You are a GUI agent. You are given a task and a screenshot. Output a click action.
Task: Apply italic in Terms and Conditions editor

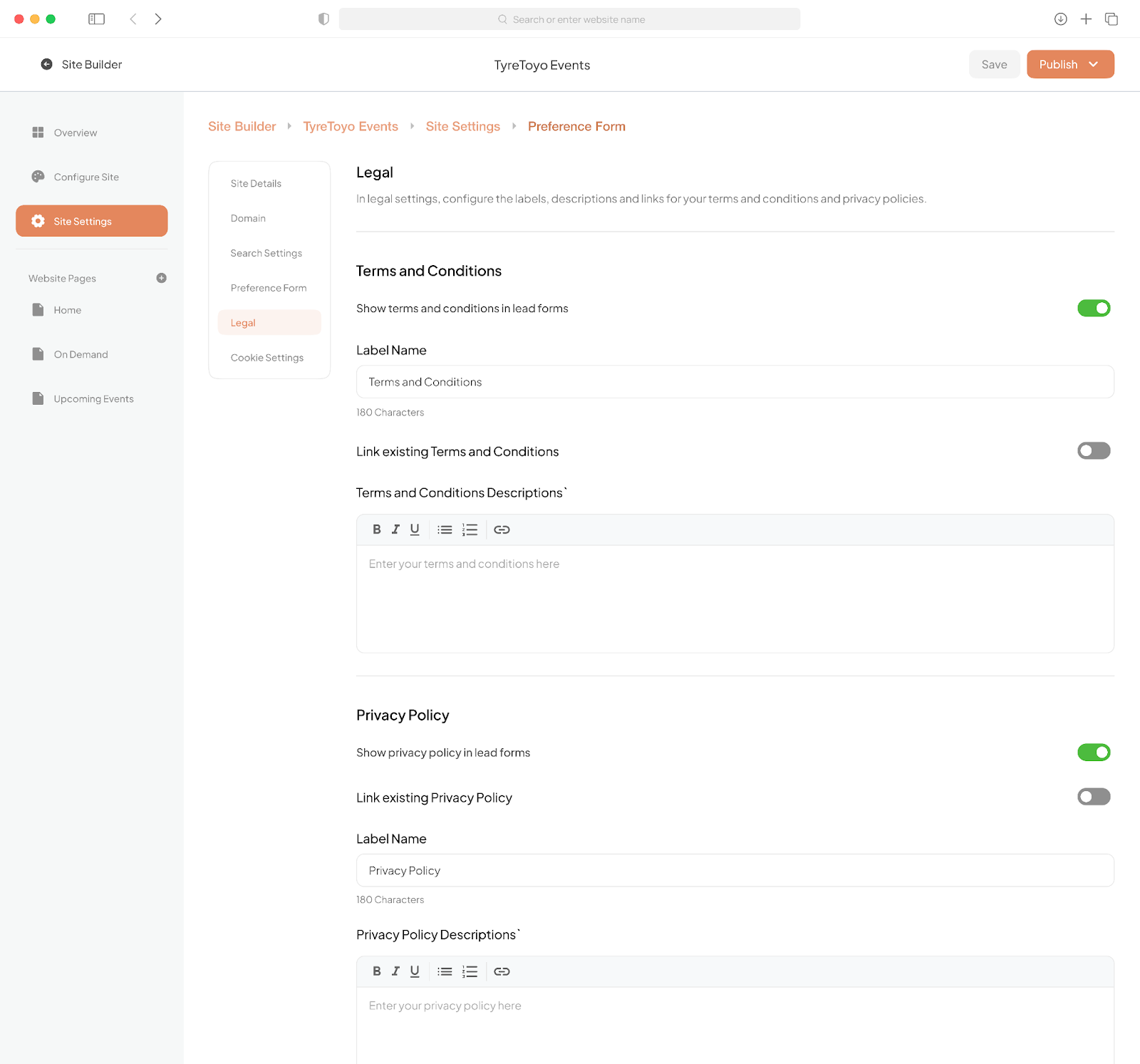pyautogui.click(x=395, y=530)
